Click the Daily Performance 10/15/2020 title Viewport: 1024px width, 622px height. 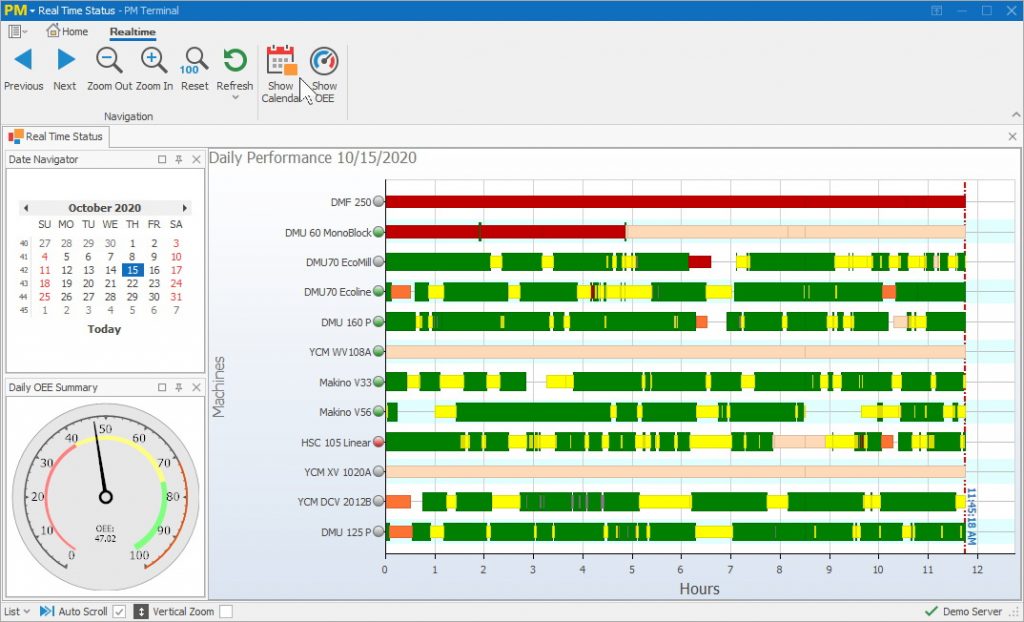(x=313, y=157)
